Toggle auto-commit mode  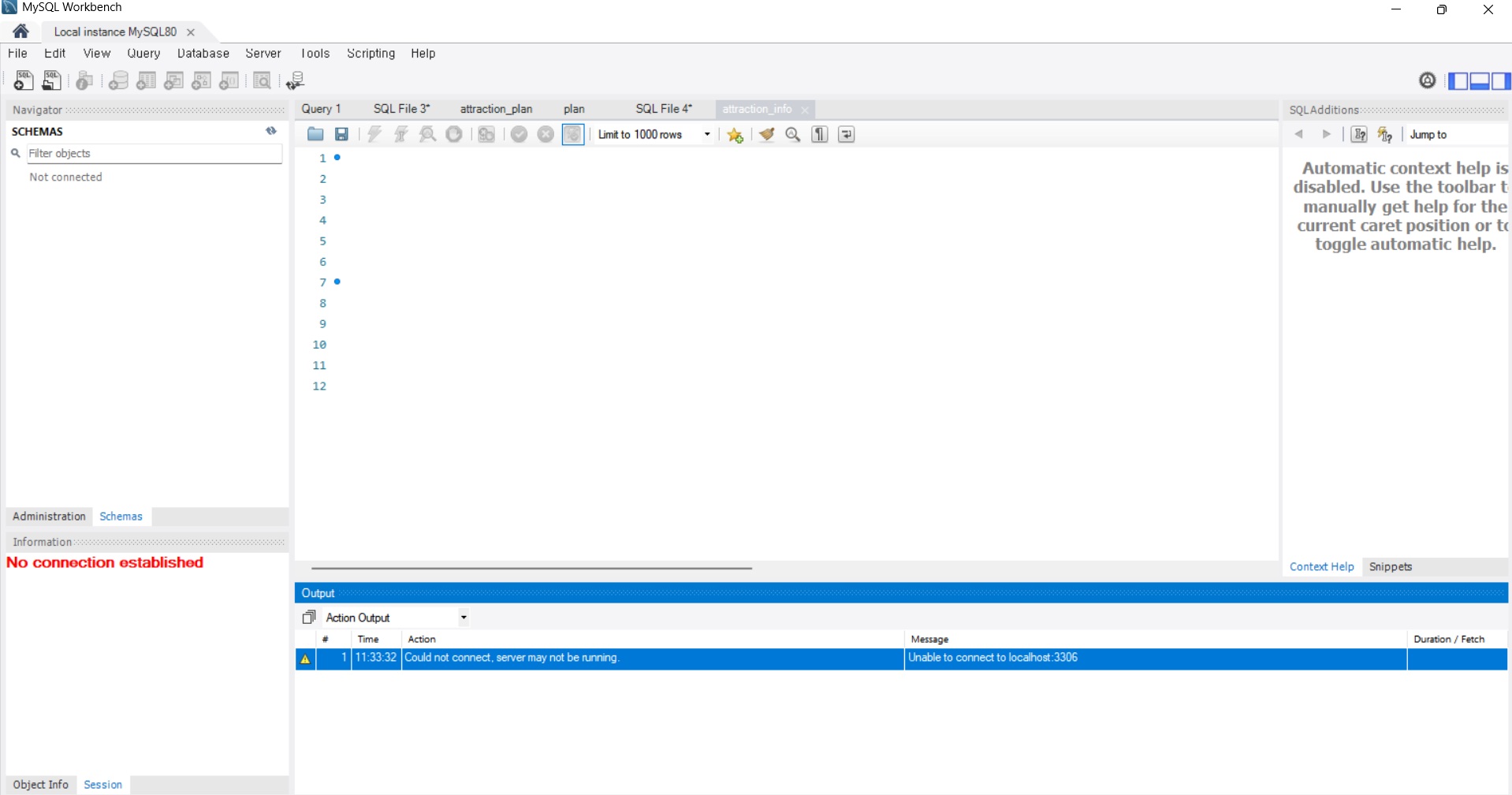pos(573,134)
